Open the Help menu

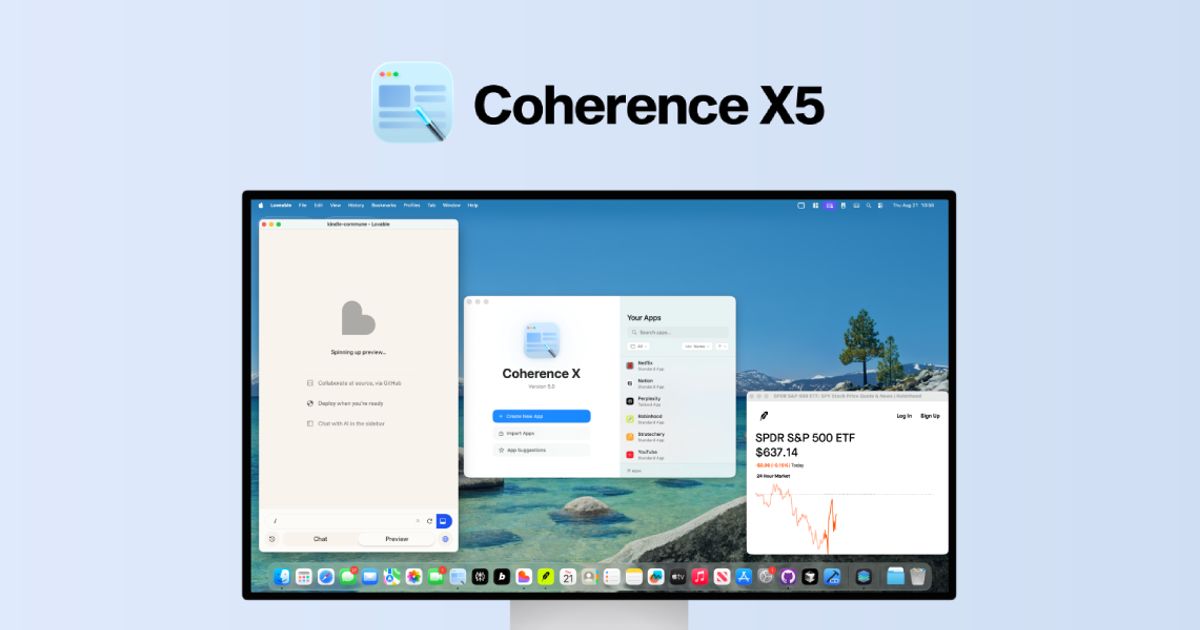473,205
